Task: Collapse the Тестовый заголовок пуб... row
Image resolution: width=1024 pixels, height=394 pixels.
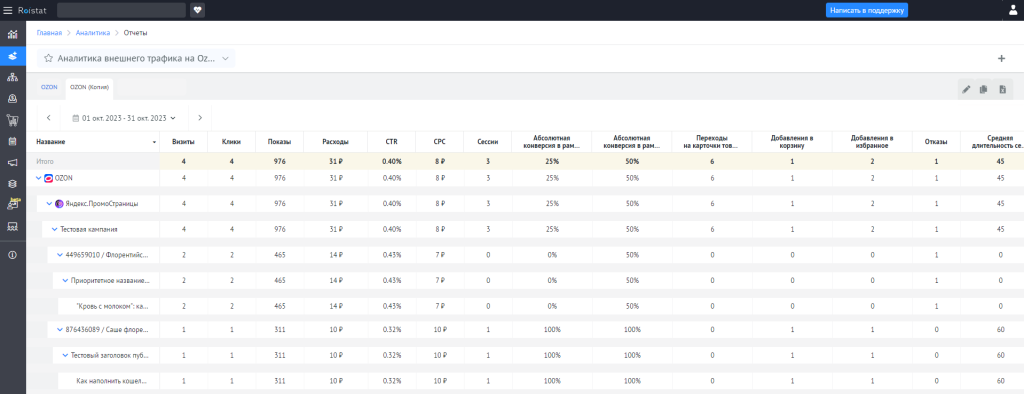Action: pos(65,355)
